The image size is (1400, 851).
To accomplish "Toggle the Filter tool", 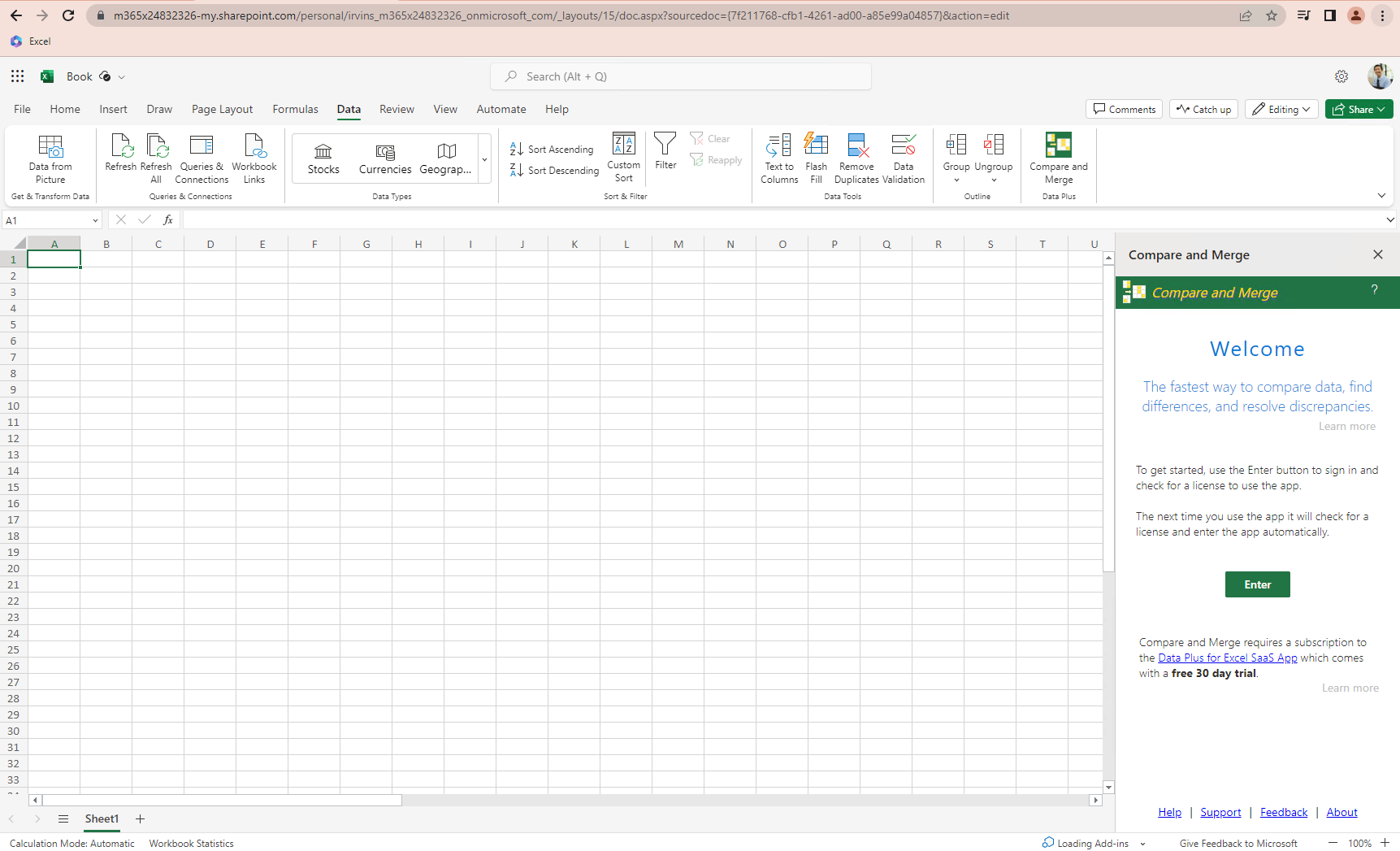I will [665, 152].
